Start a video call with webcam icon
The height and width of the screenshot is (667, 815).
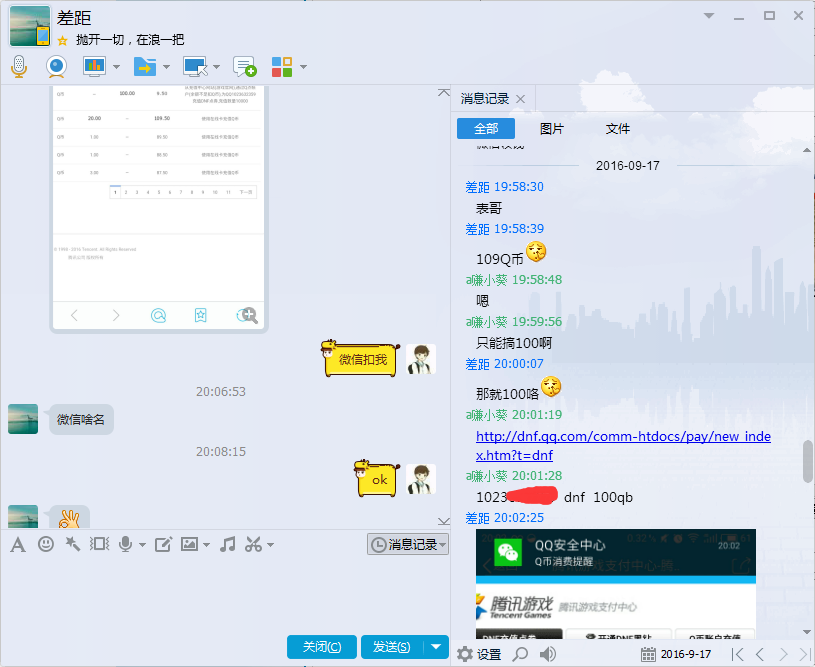[x=56, y=67]
